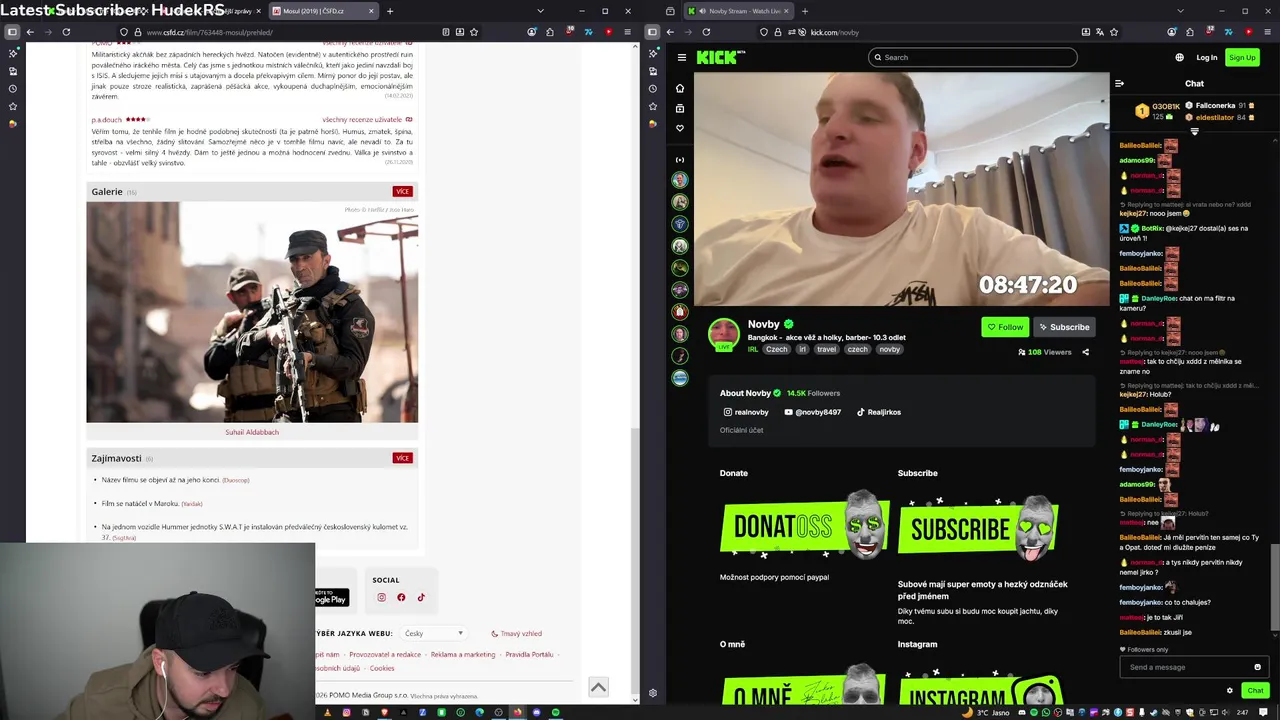Click the green SUBSCRIBE banner
This screenshot has height=720, width=1280.
[x=978, y=527]
